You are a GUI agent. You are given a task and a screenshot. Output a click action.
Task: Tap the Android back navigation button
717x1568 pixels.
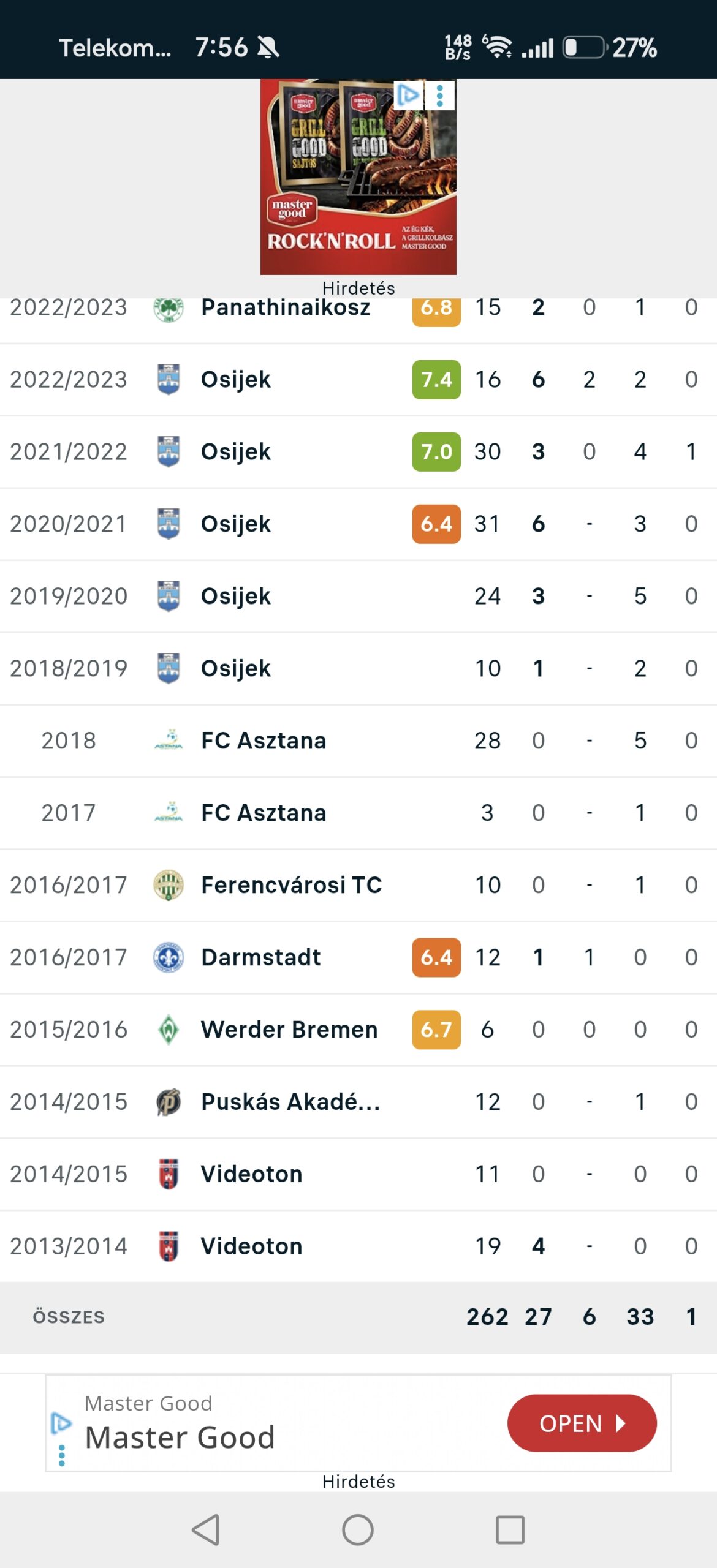tap(206, 1529)
